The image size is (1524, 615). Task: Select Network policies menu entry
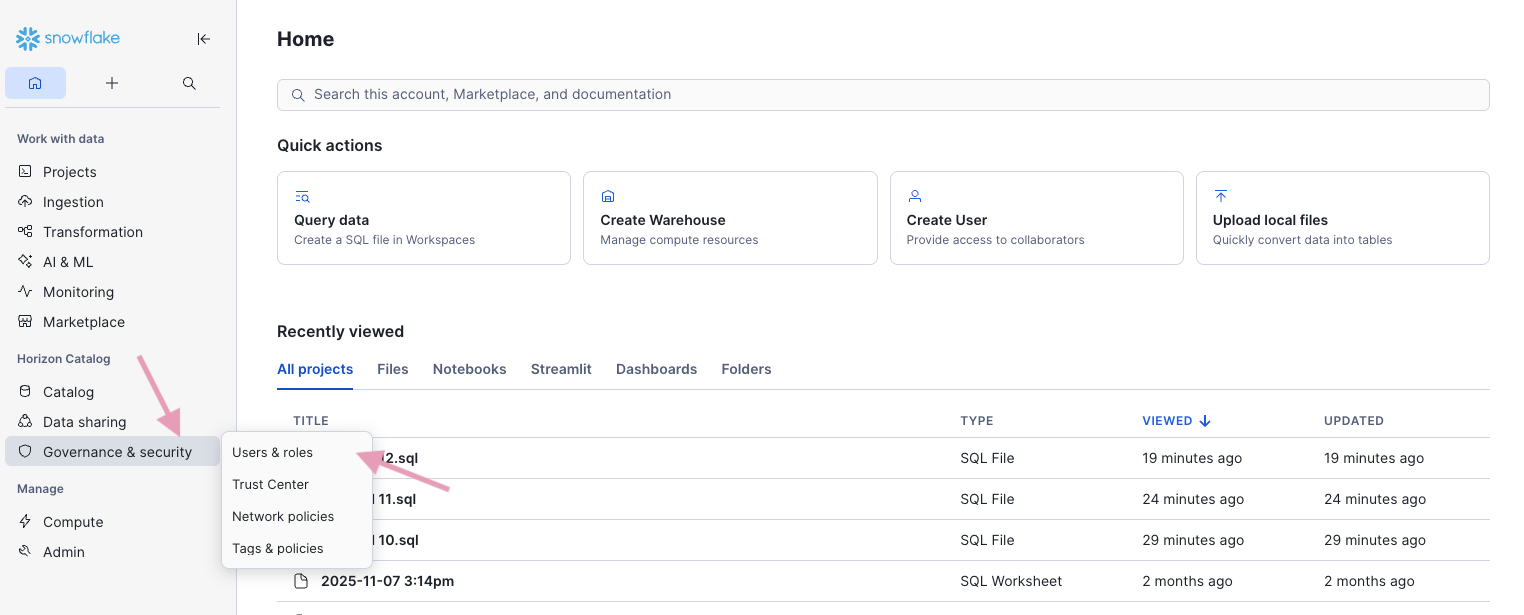[x=283, y=517]
